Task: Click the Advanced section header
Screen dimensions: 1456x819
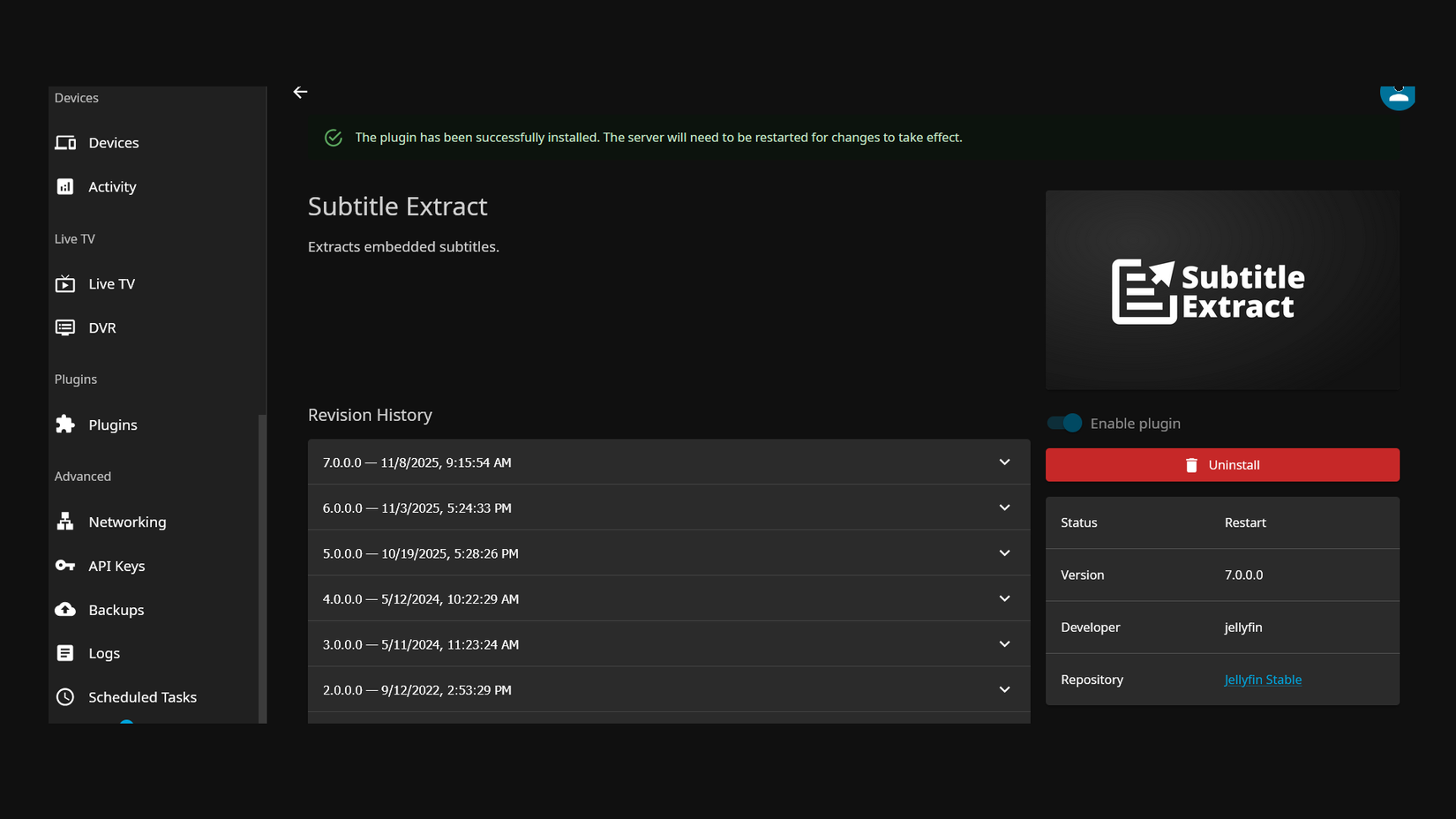Action: (83, 477)
